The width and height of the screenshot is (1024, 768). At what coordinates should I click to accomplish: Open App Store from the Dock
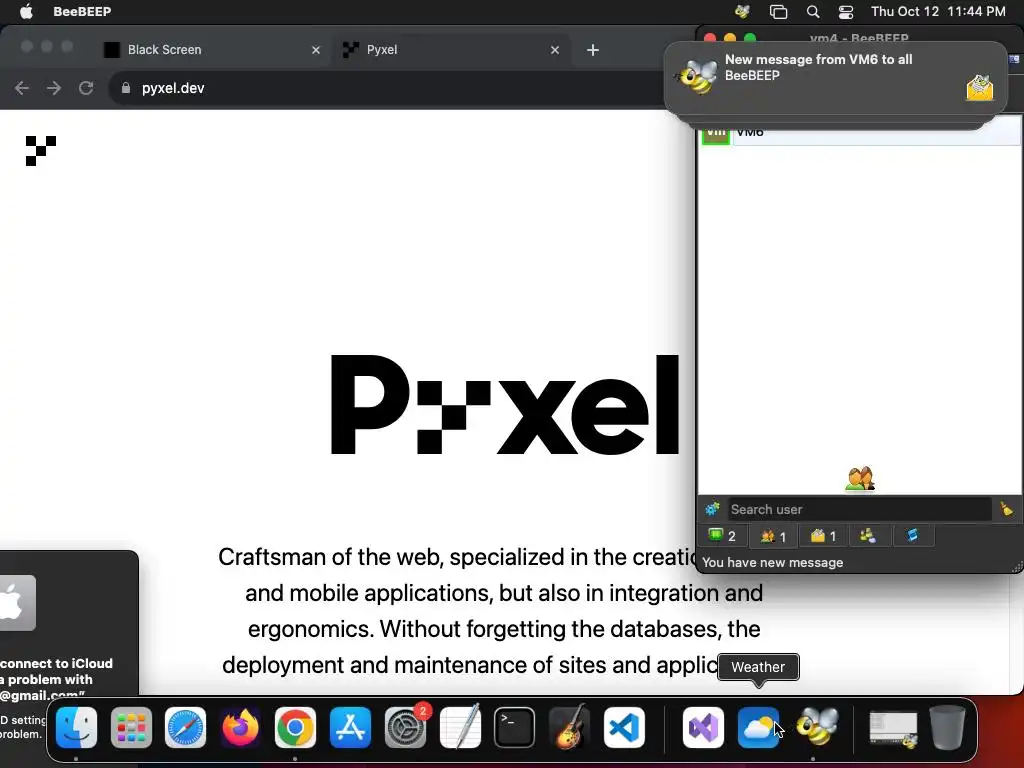350,728
